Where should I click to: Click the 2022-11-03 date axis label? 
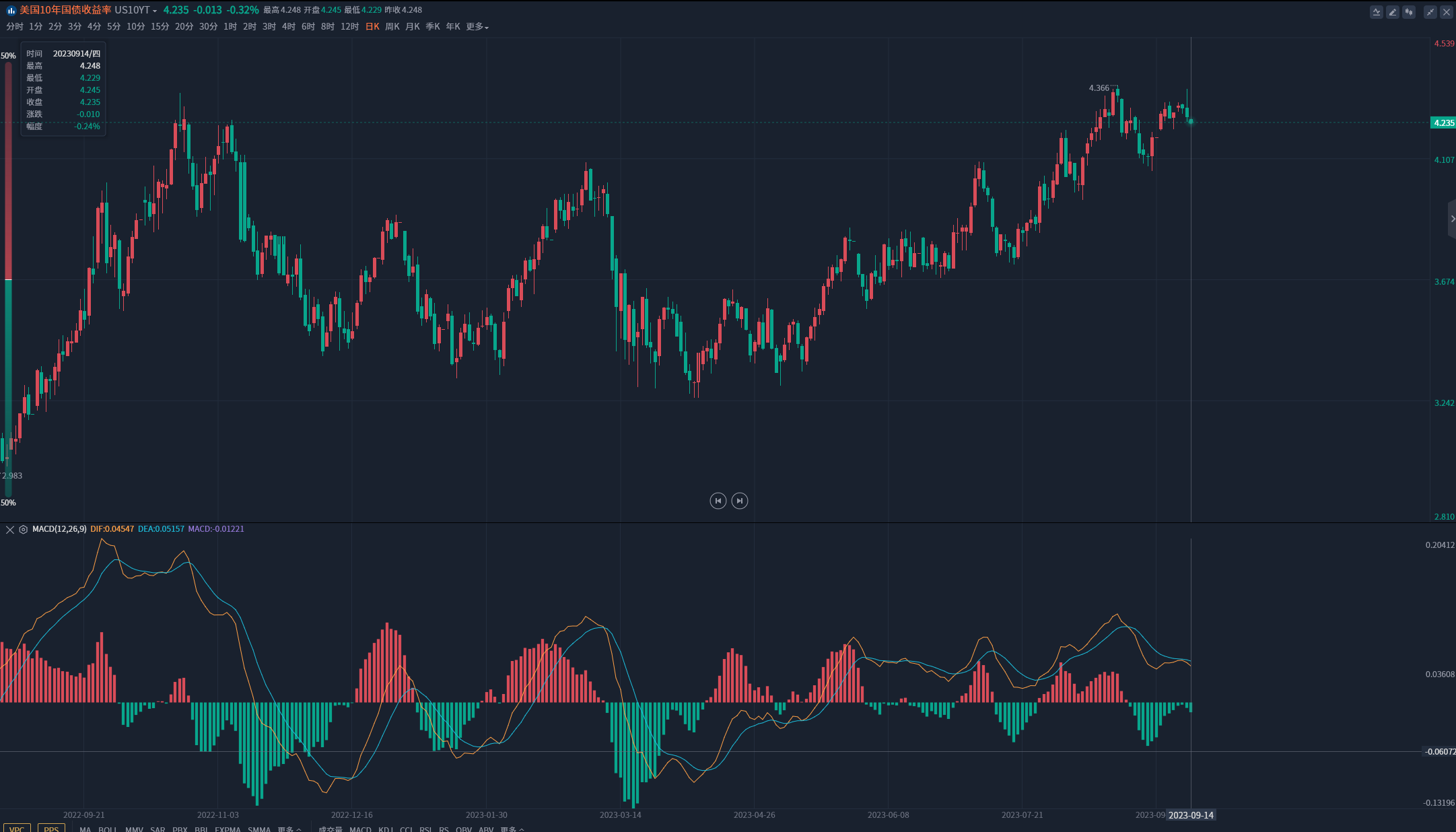click(x=217, y=815)
